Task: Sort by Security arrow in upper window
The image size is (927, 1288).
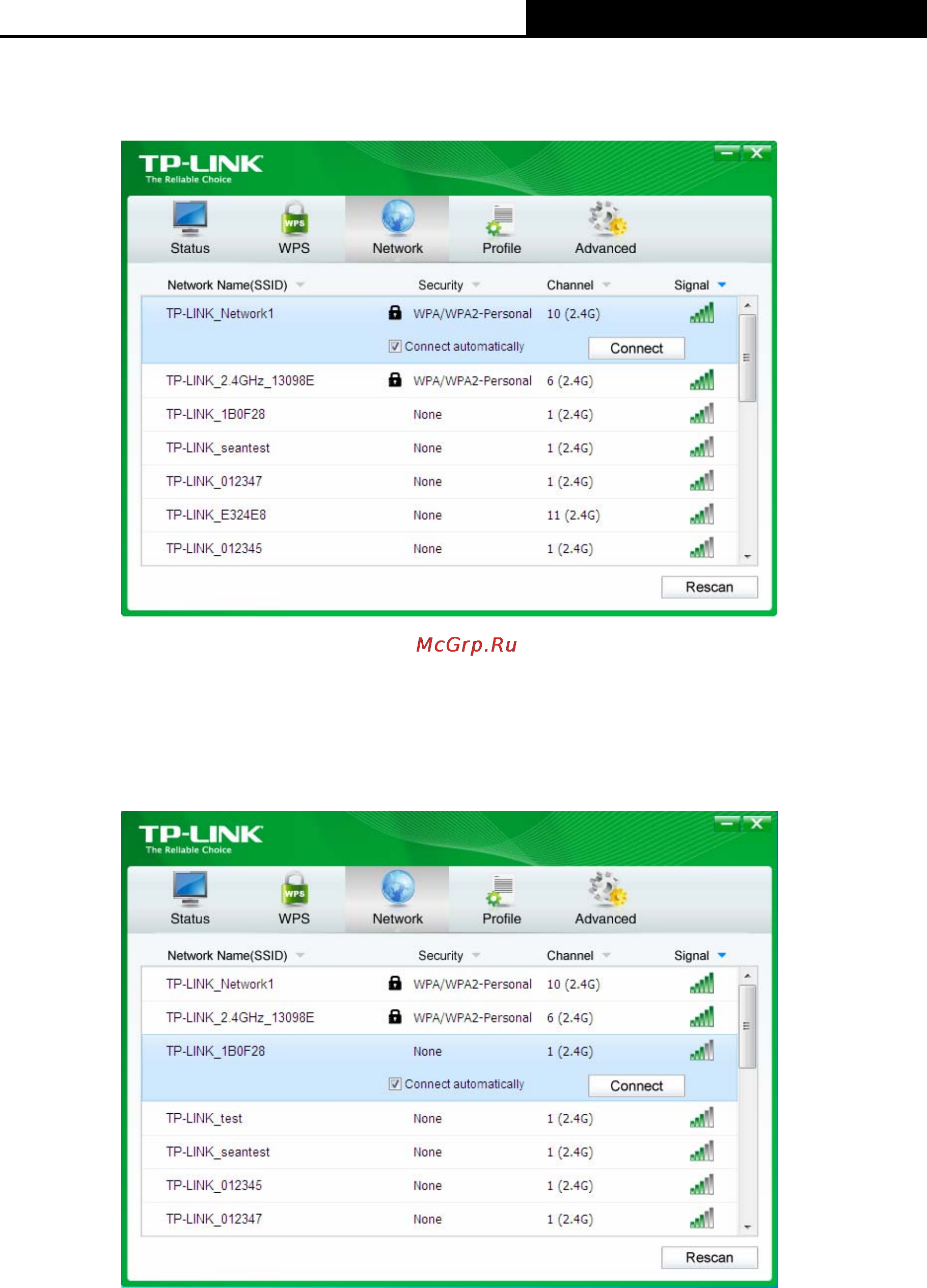Action: (476, 284)
